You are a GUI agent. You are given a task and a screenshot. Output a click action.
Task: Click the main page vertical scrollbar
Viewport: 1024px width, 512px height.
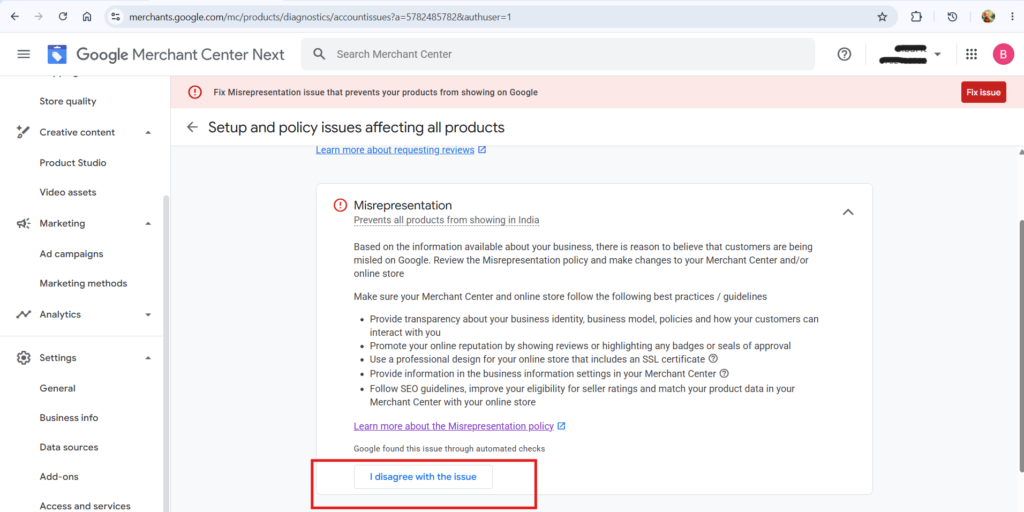1021,346
